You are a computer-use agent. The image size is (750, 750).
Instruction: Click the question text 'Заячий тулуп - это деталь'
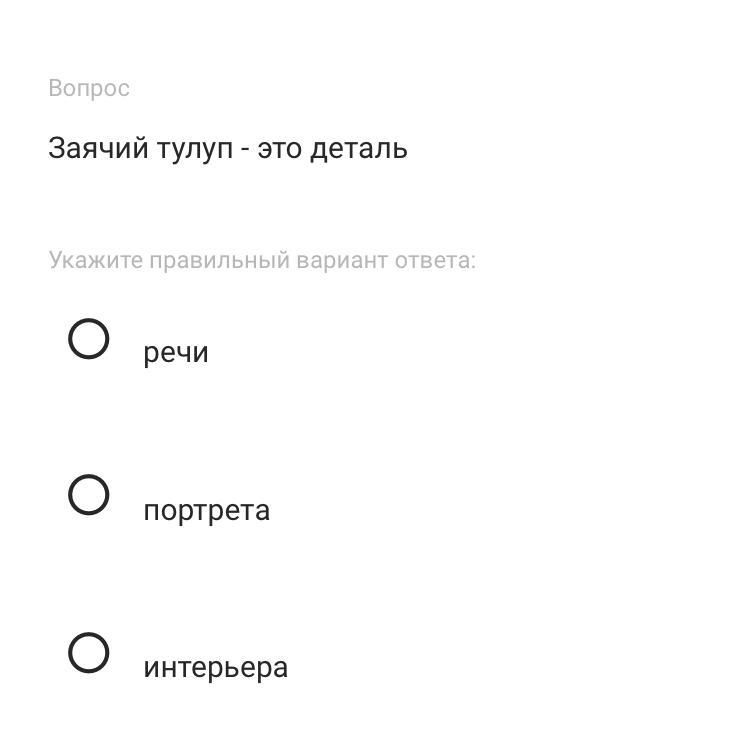[x=228, y=149]
